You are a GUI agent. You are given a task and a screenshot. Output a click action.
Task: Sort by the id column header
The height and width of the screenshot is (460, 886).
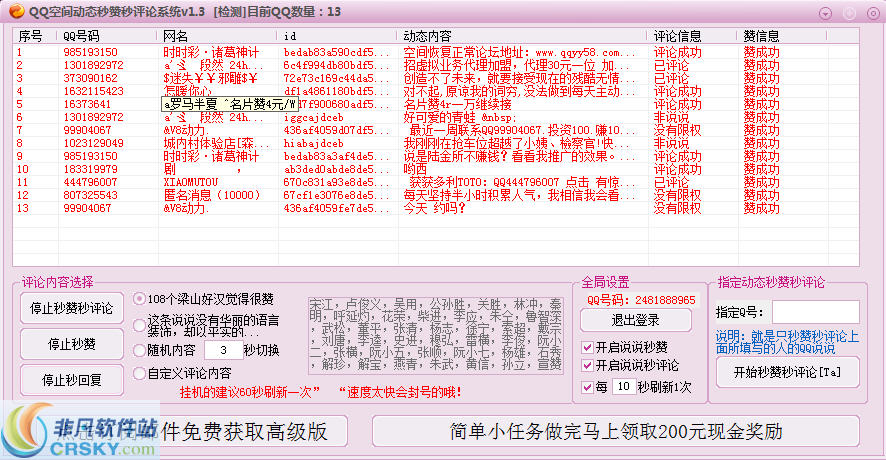coord(337,36)
